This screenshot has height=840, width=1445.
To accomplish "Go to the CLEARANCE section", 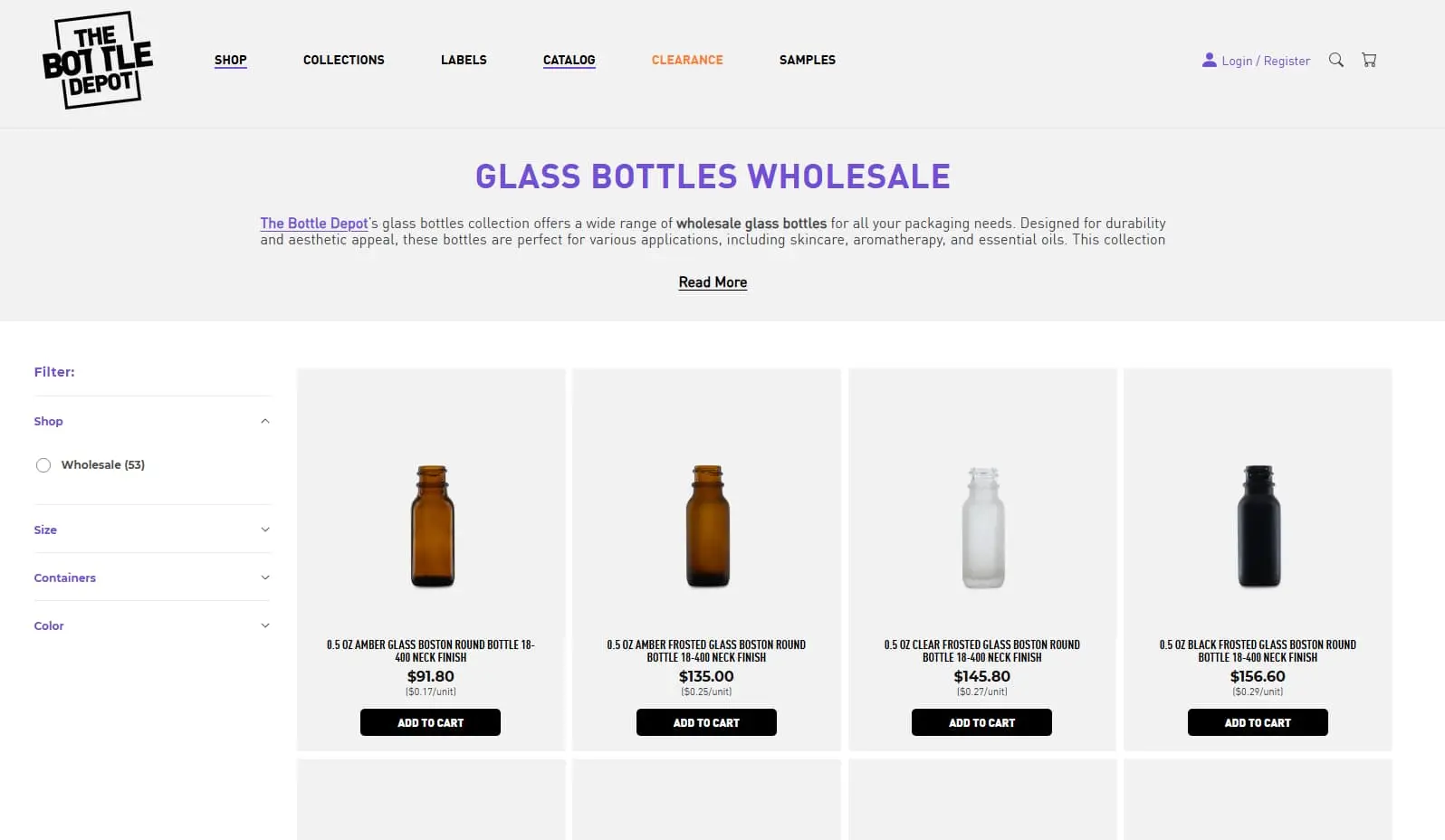I will click(687, 60).
